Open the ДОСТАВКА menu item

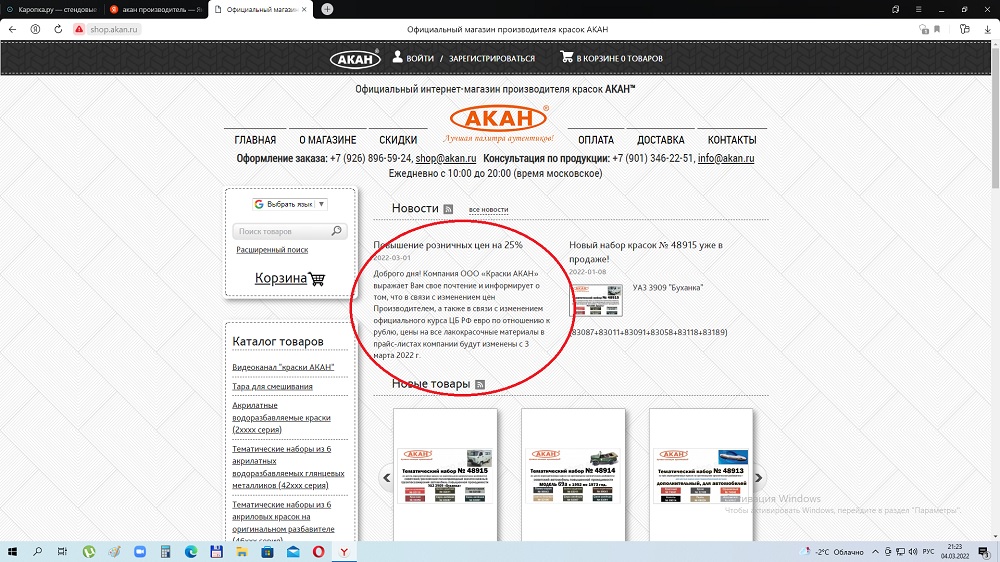coord(660,140)
